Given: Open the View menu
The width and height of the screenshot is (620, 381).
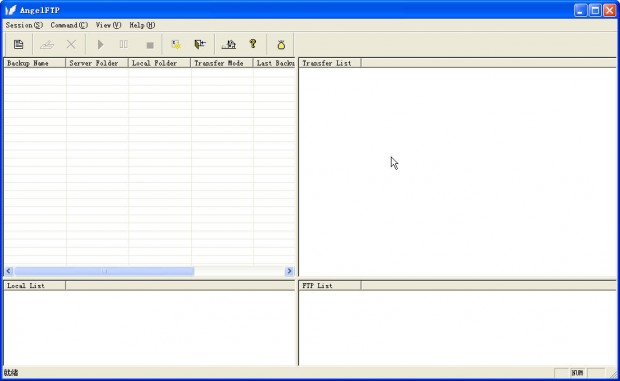Looking at the screenshot, I should 108,25.
